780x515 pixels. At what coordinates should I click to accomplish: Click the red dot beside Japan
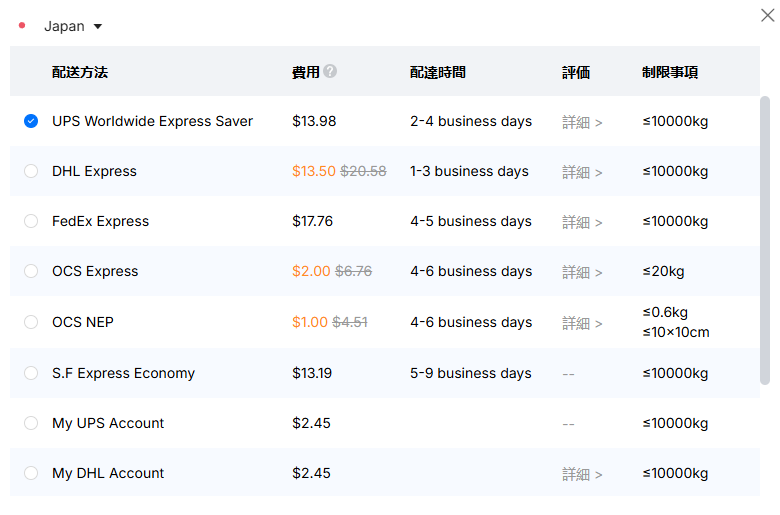[x=22, y=26]
